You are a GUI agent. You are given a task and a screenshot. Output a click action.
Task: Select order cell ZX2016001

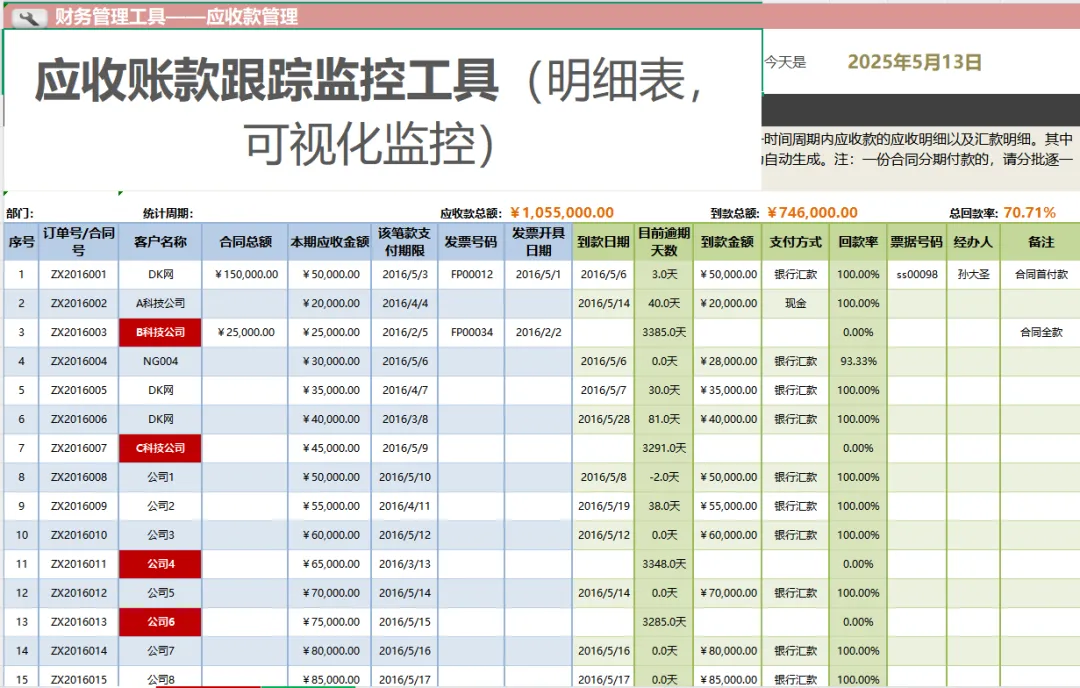79,274
